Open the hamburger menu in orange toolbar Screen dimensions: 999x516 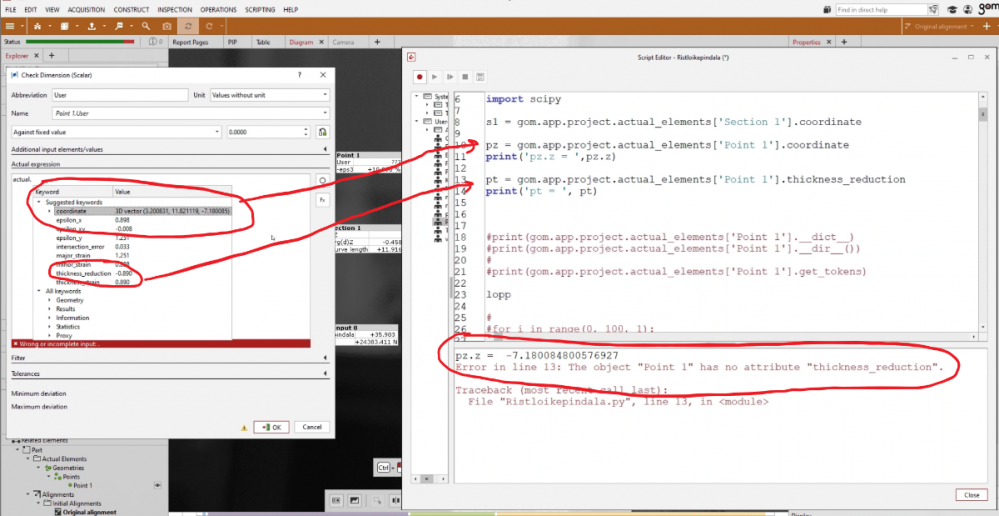(x=12, y=25)
